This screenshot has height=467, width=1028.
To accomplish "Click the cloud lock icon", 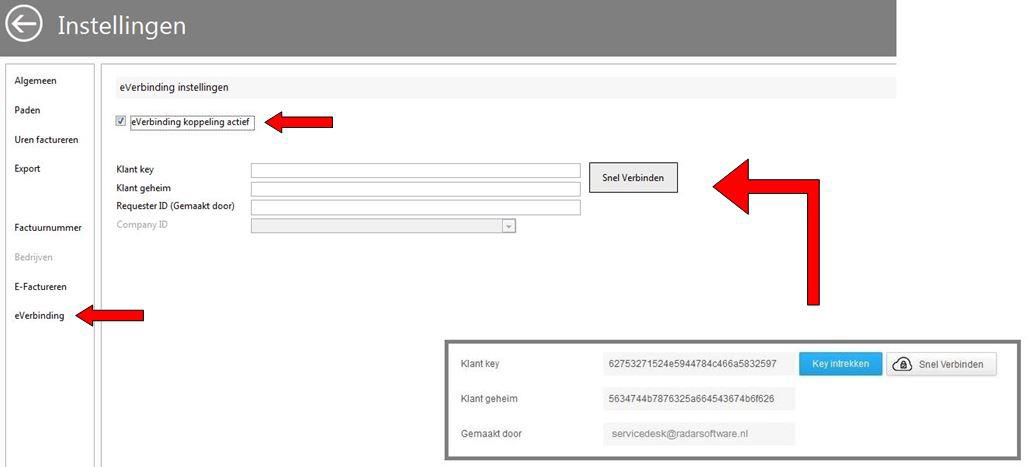I will pos(902,364).
